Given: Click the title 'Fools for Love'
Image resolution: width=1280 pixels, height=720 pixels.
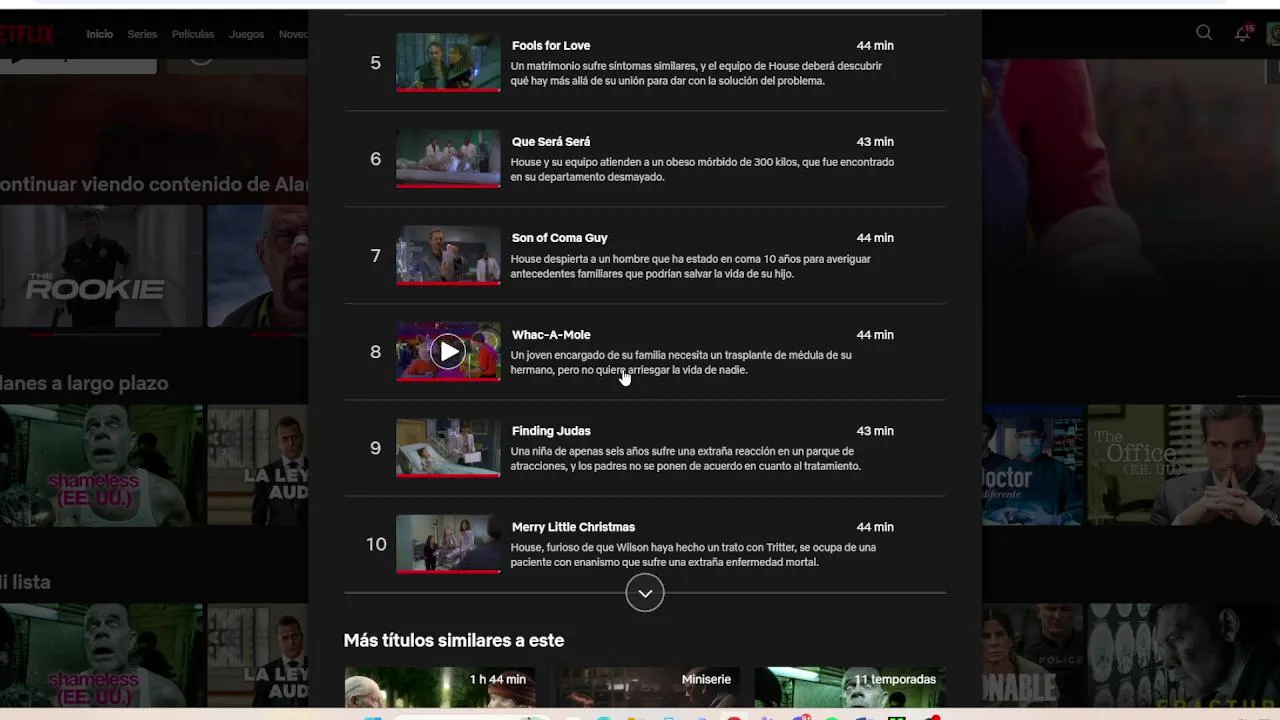Looking at the screenshot, I should [551, 46].
